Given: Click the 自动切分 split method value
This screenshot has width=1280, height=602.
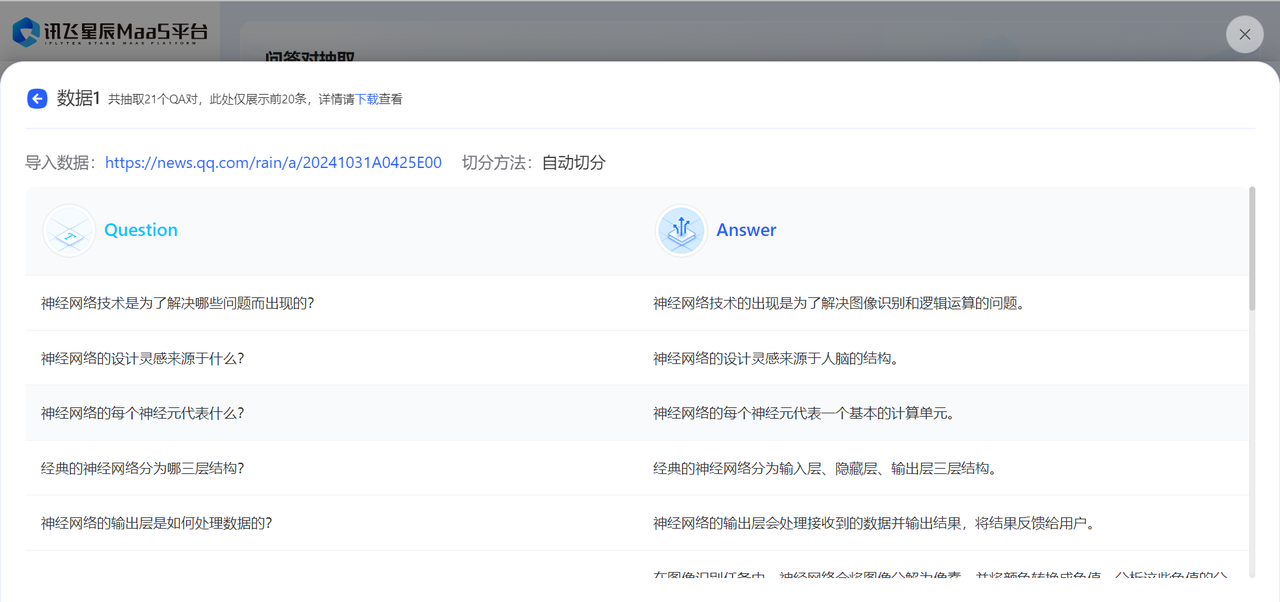Looking at the screenshot, I should [574, 163].
